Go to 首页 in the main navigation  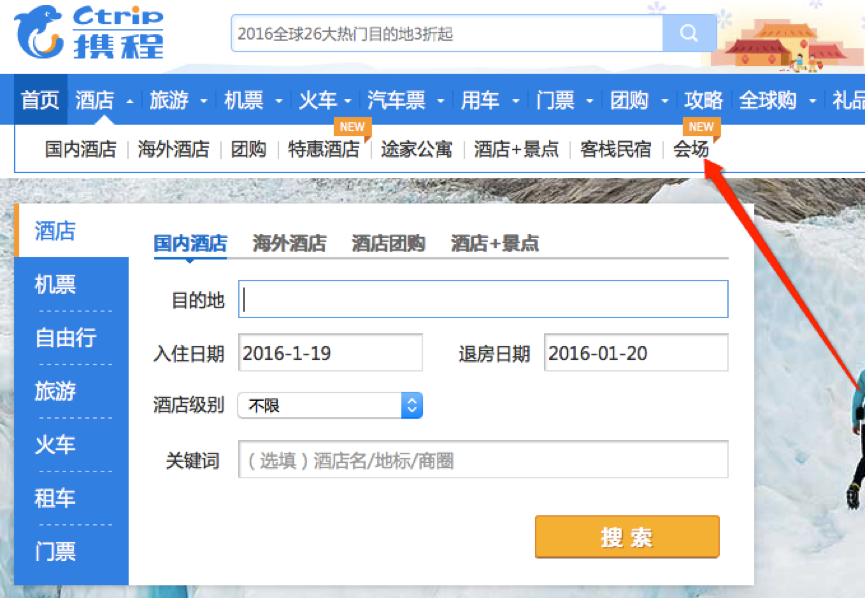(40, 100)
